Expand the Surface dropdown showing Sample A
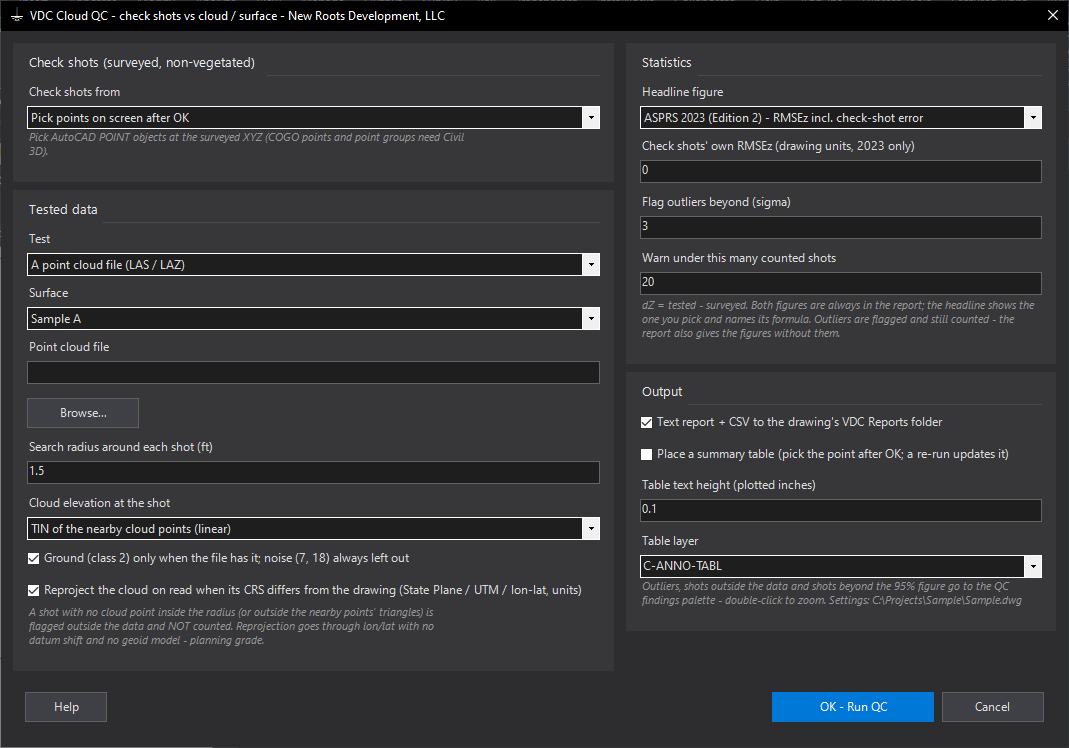The image size is (1069, 748). (314, 318)
